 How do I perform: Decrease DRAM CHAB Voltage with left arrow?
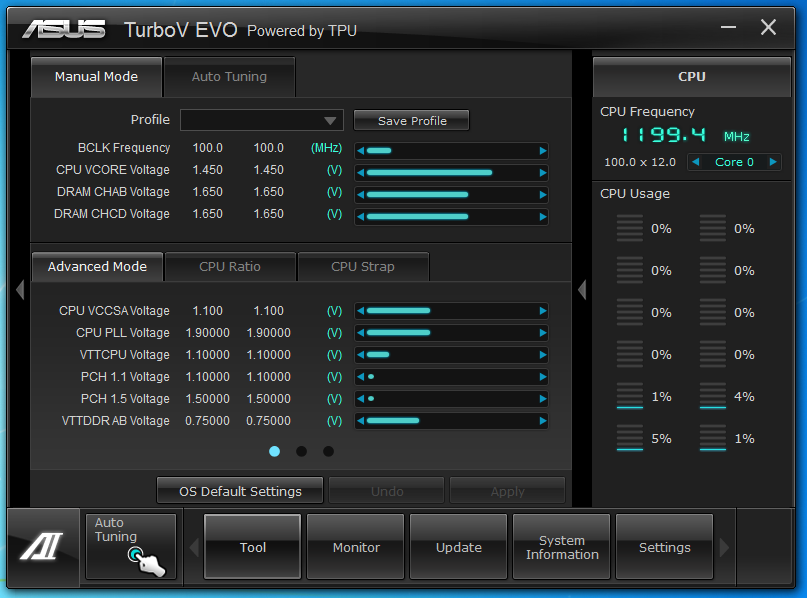click(361, 195)
